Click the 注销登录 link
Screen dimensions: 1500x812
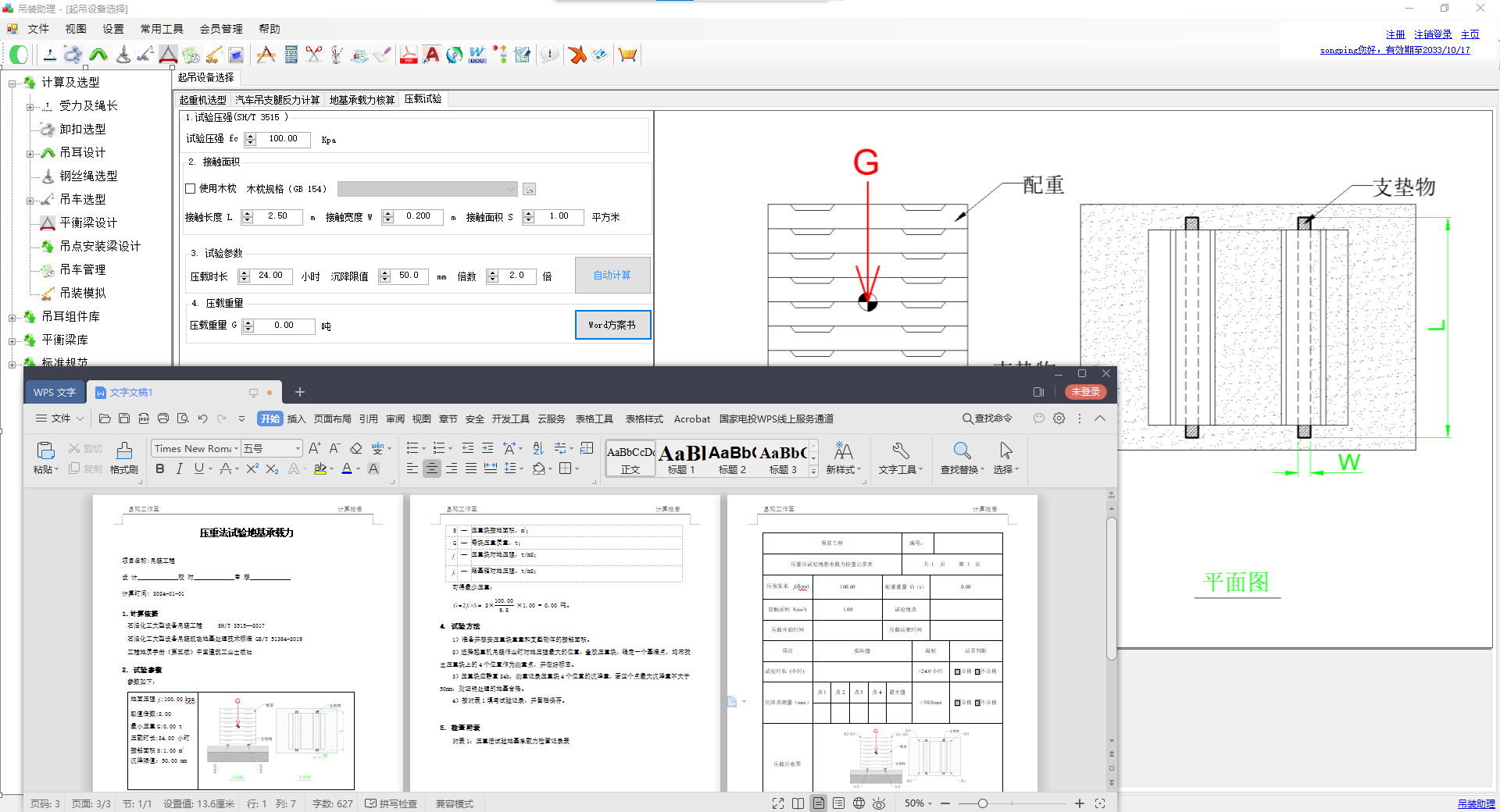pos(1433,34)
